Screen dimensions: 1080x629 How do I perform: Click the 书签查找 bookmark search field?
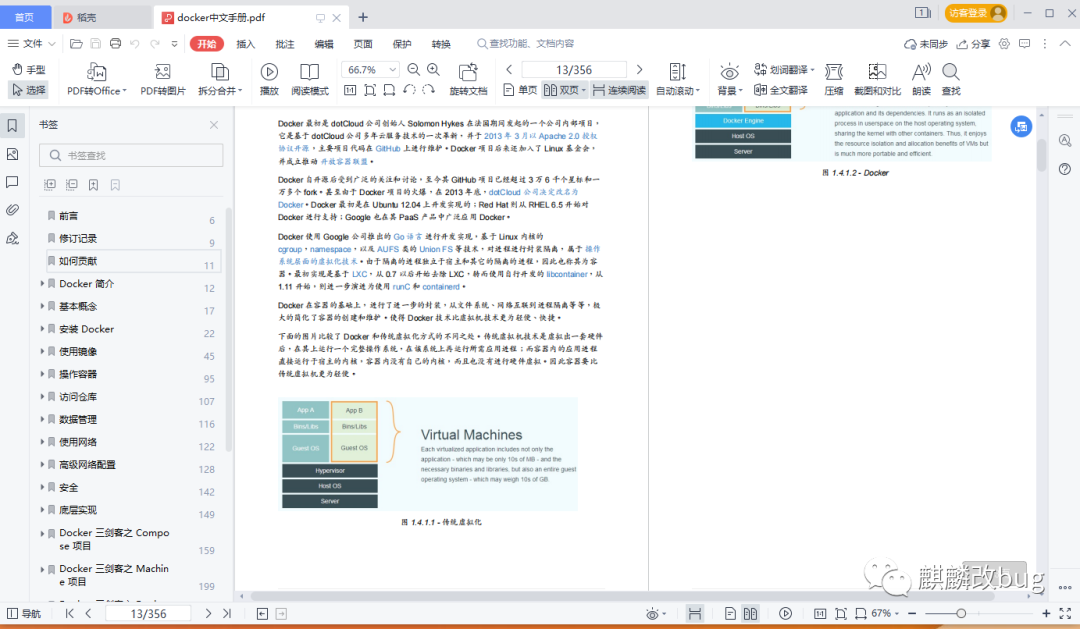point(131,155)
